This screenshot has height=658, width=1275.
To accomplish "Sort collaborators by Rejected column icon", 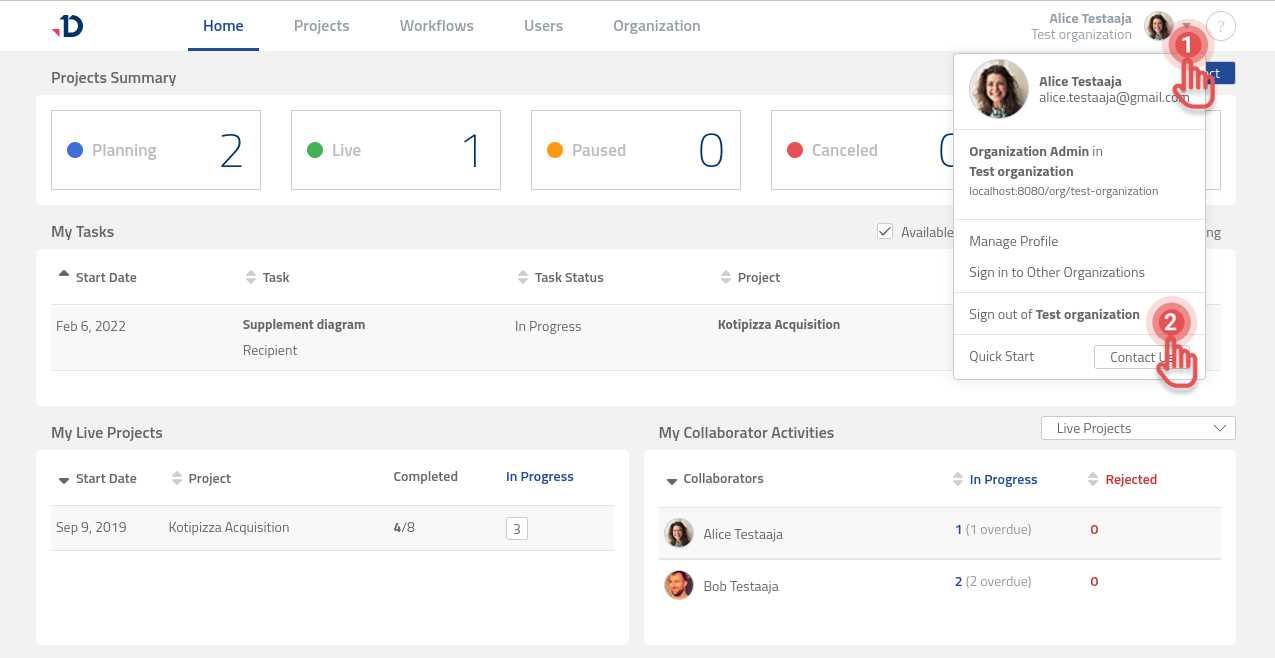I will click(x=1093, y=480).
